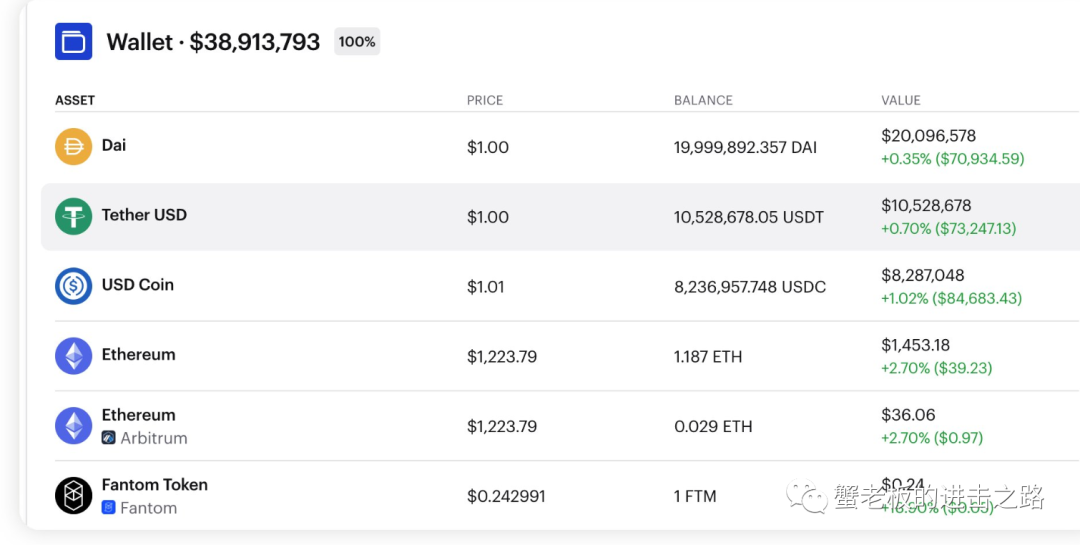This screenshot has height=545, width=1080.
Task: Click the $1,223.79 price in the 1.187 ETH row
Action: point(502,357)
